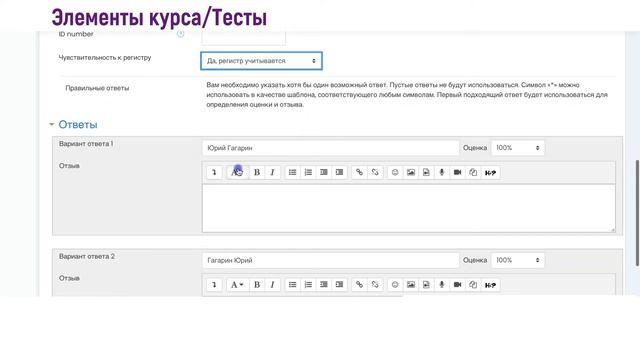640x360 pixels.
Task: Manage files in Вариант ответа 2 feedback editor
Action: (473, 284)
